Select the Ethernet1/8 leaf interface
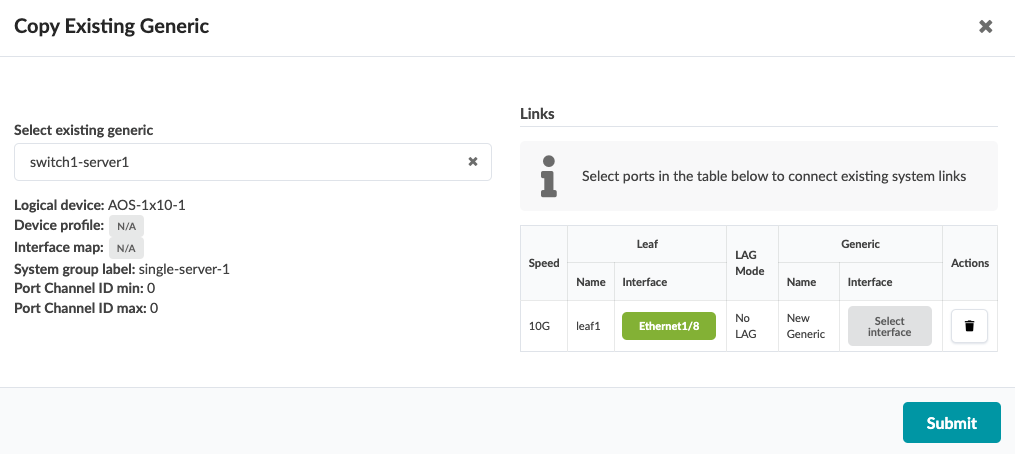This screenshot has width=1015, height=454. click(x=668, y=326)
